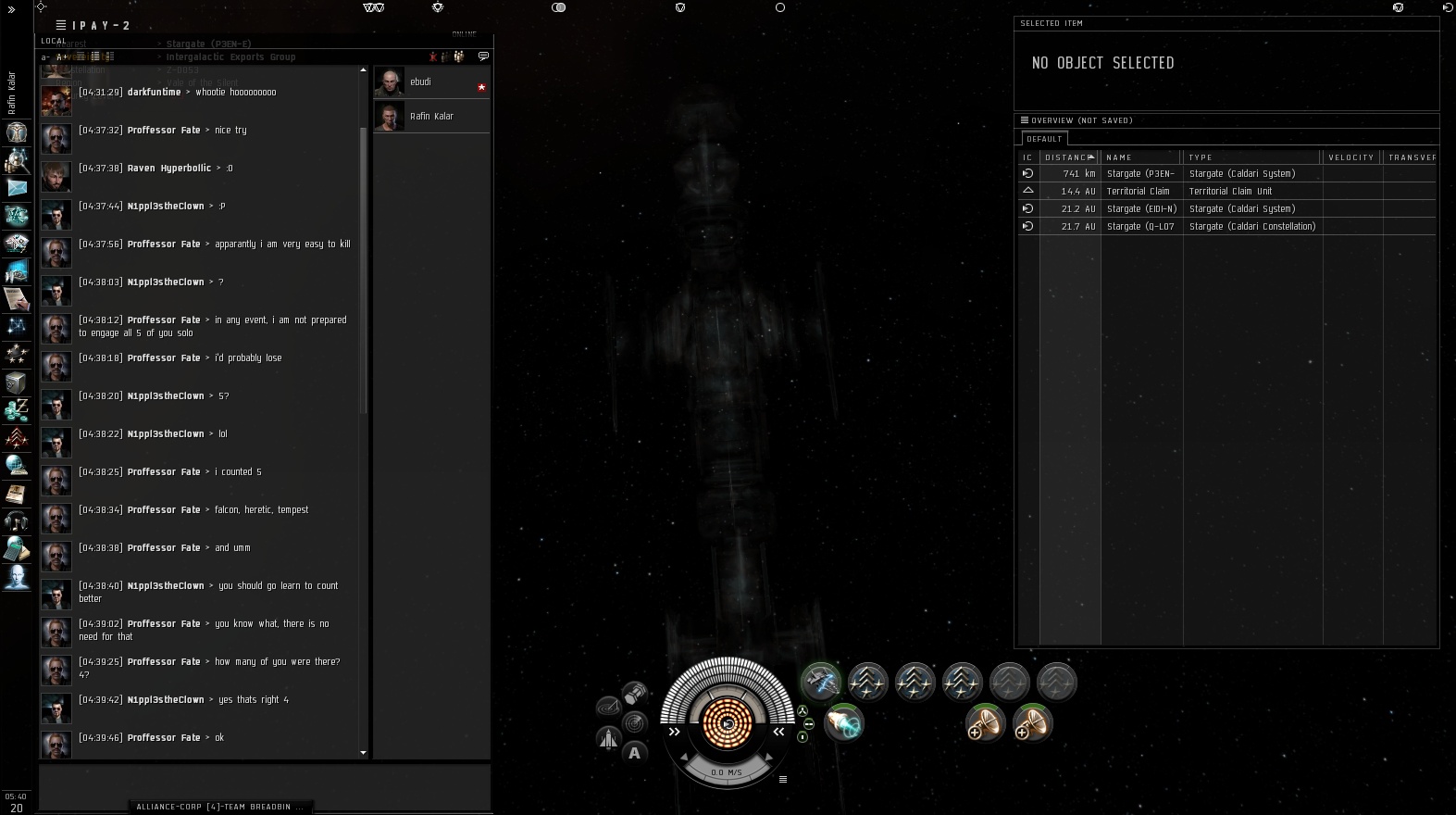Open the Overview settings menu icon
The image size is (1456, 815).
click(1025, 119)
